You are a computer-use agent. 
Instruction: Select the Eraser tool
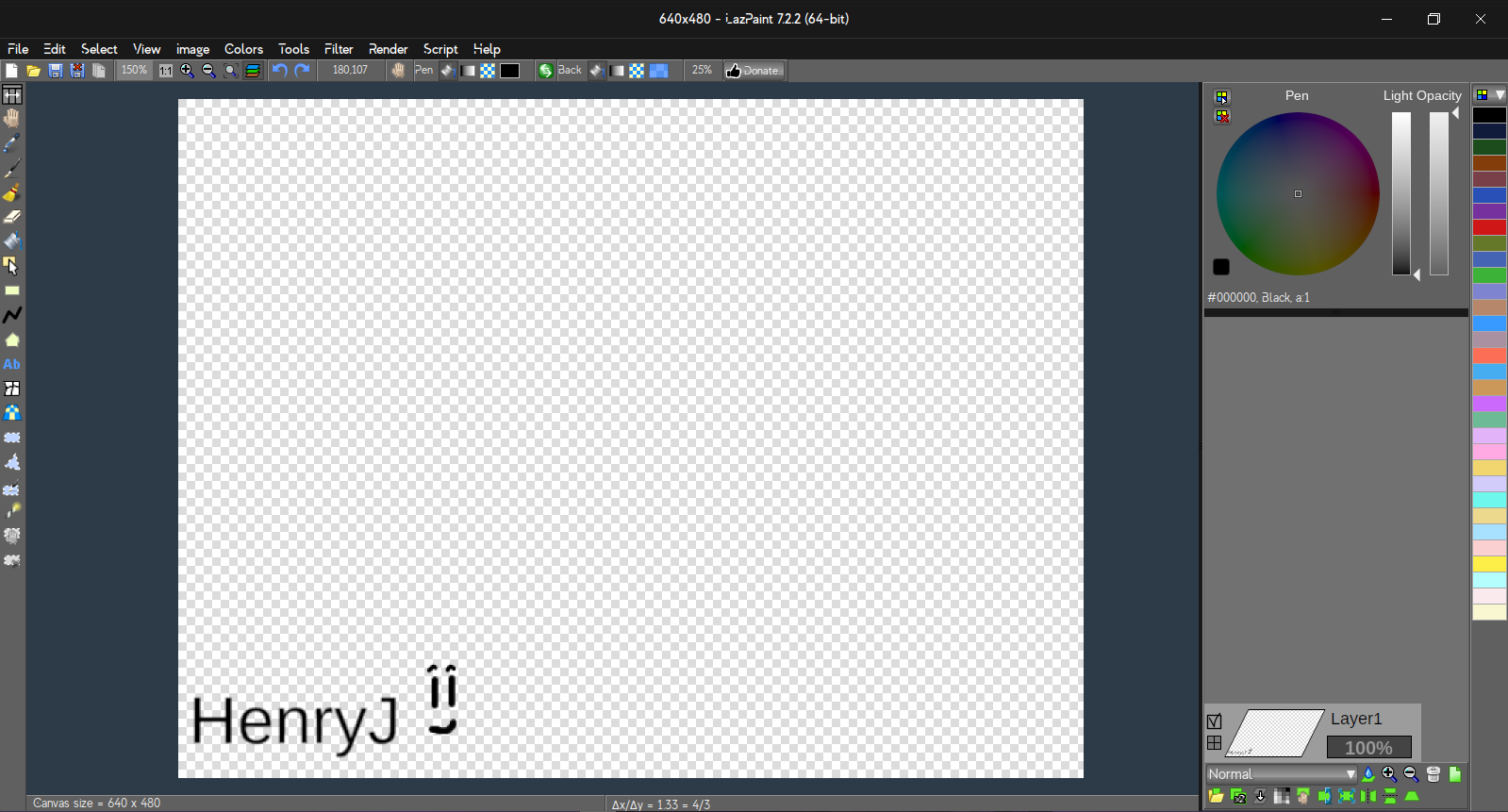12,217
